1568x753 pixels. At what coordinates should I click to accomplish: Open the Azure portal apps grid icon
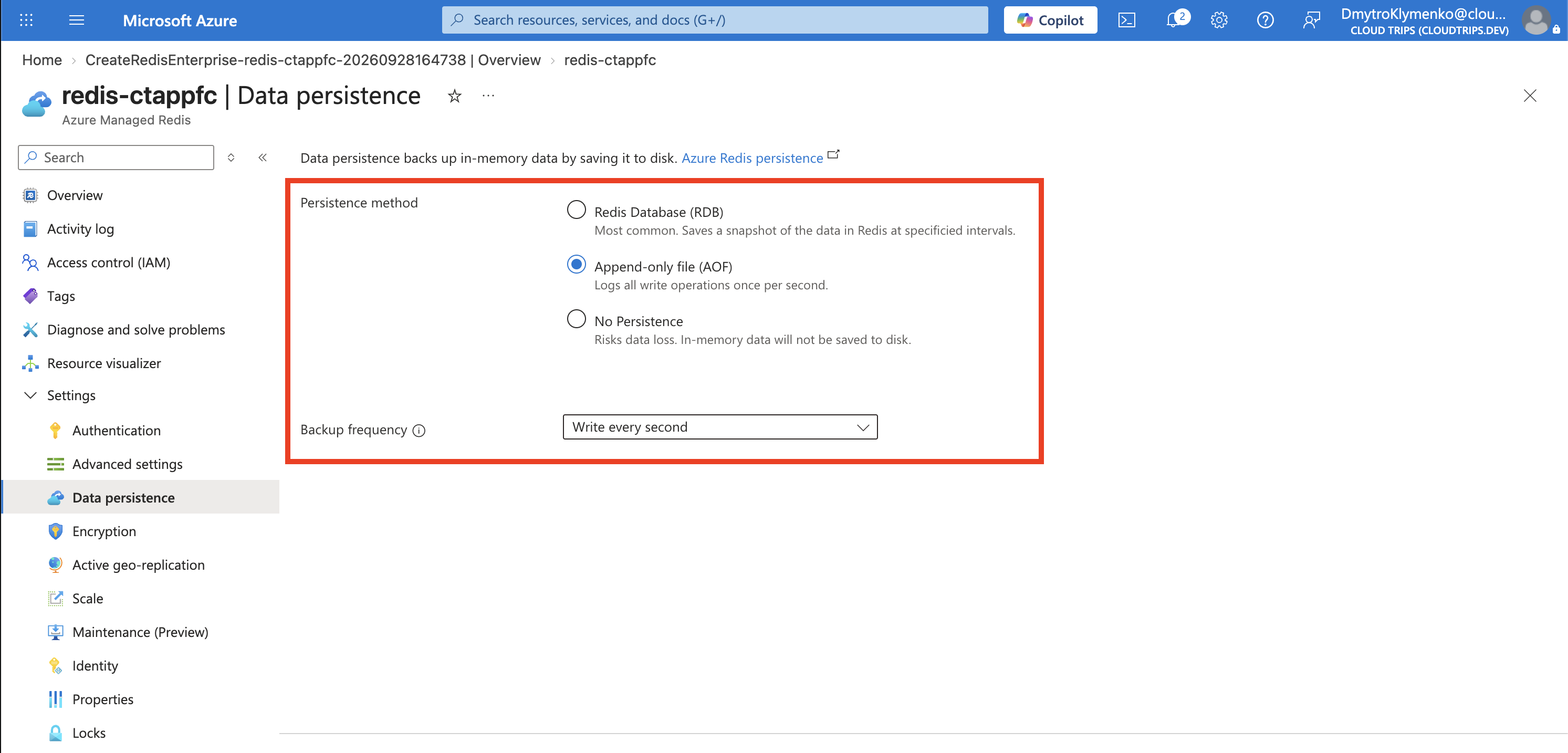26,20
